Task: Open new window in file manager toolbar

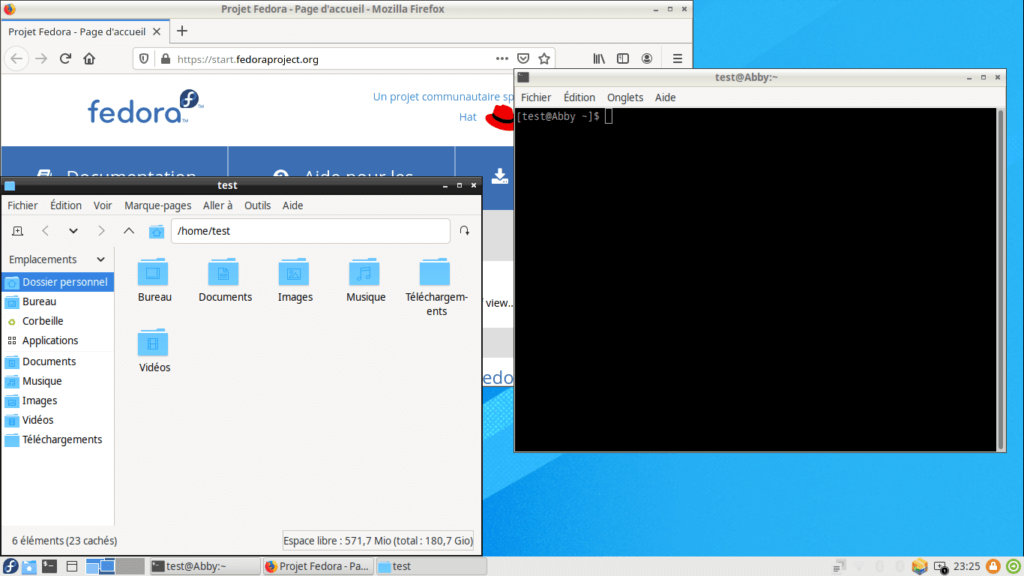Action: point(18,231)
